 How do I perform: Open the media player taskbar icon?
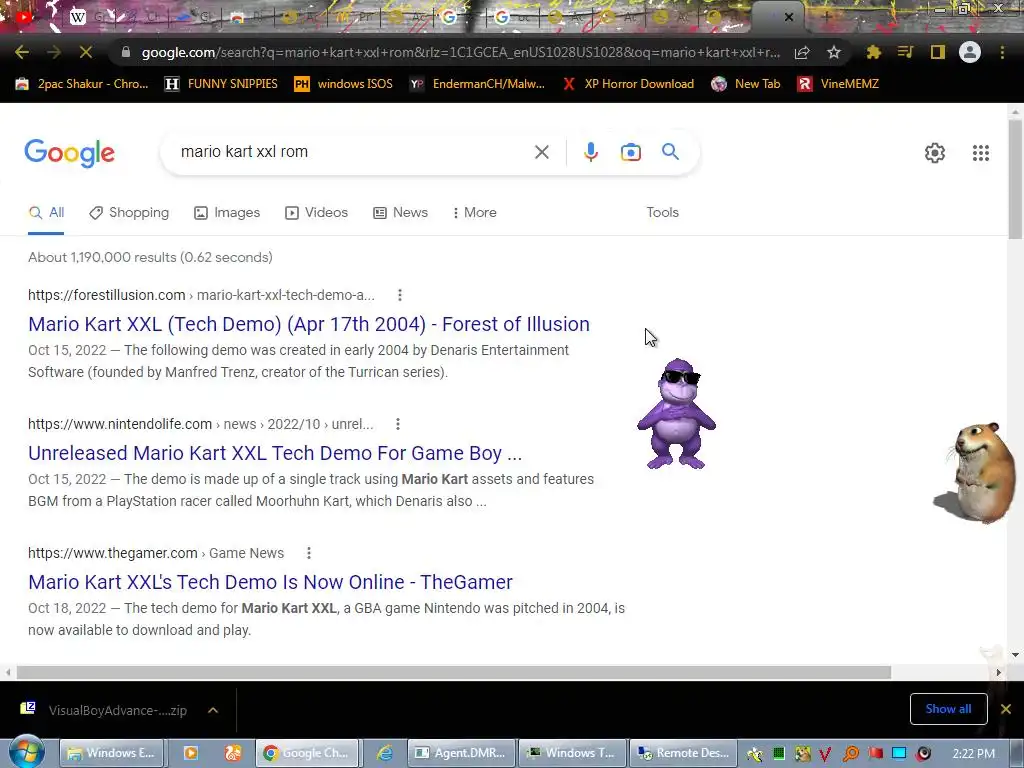pos(191,753)
